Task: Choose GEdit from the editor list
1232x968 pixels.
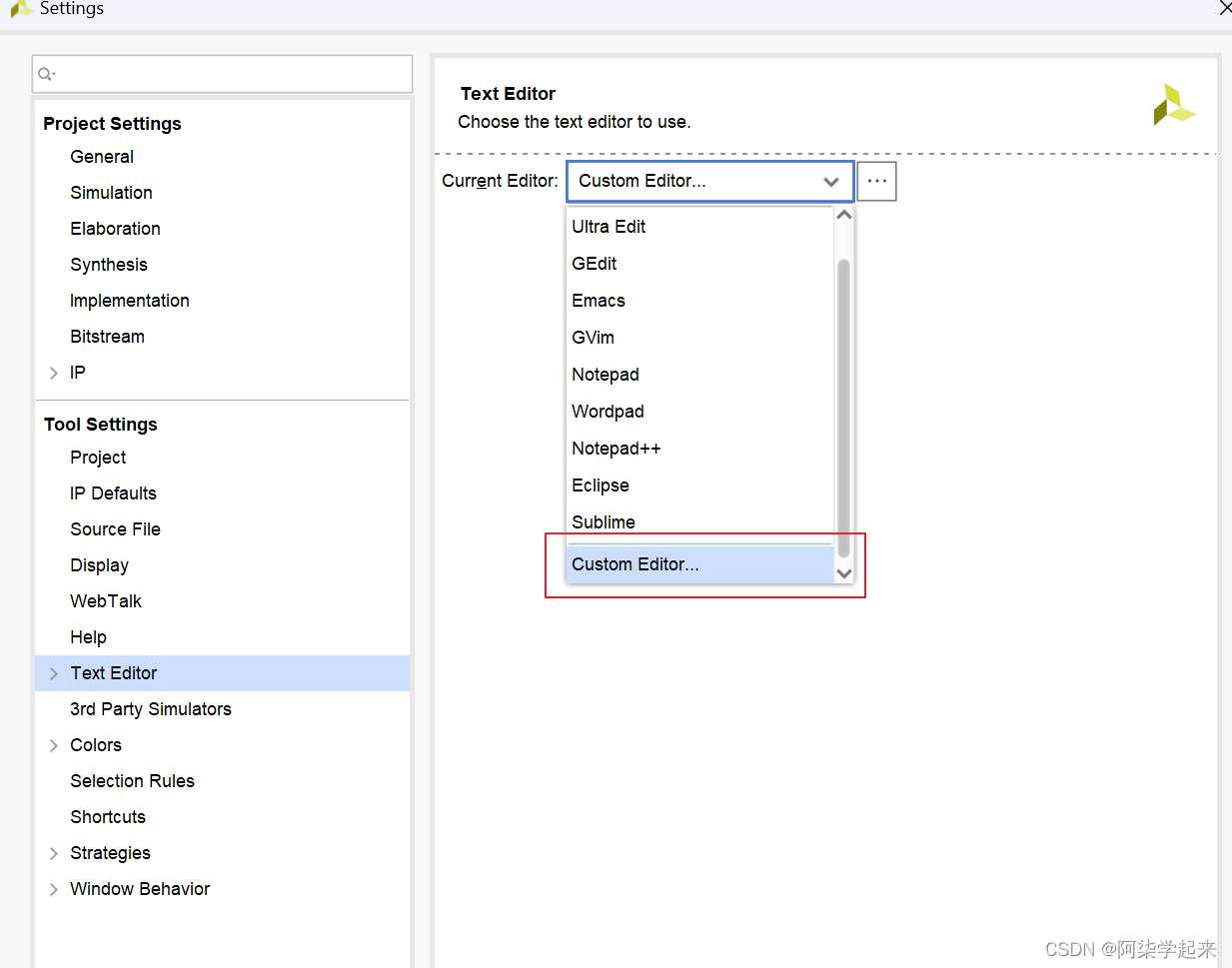Action: click(x=699, y=264)
